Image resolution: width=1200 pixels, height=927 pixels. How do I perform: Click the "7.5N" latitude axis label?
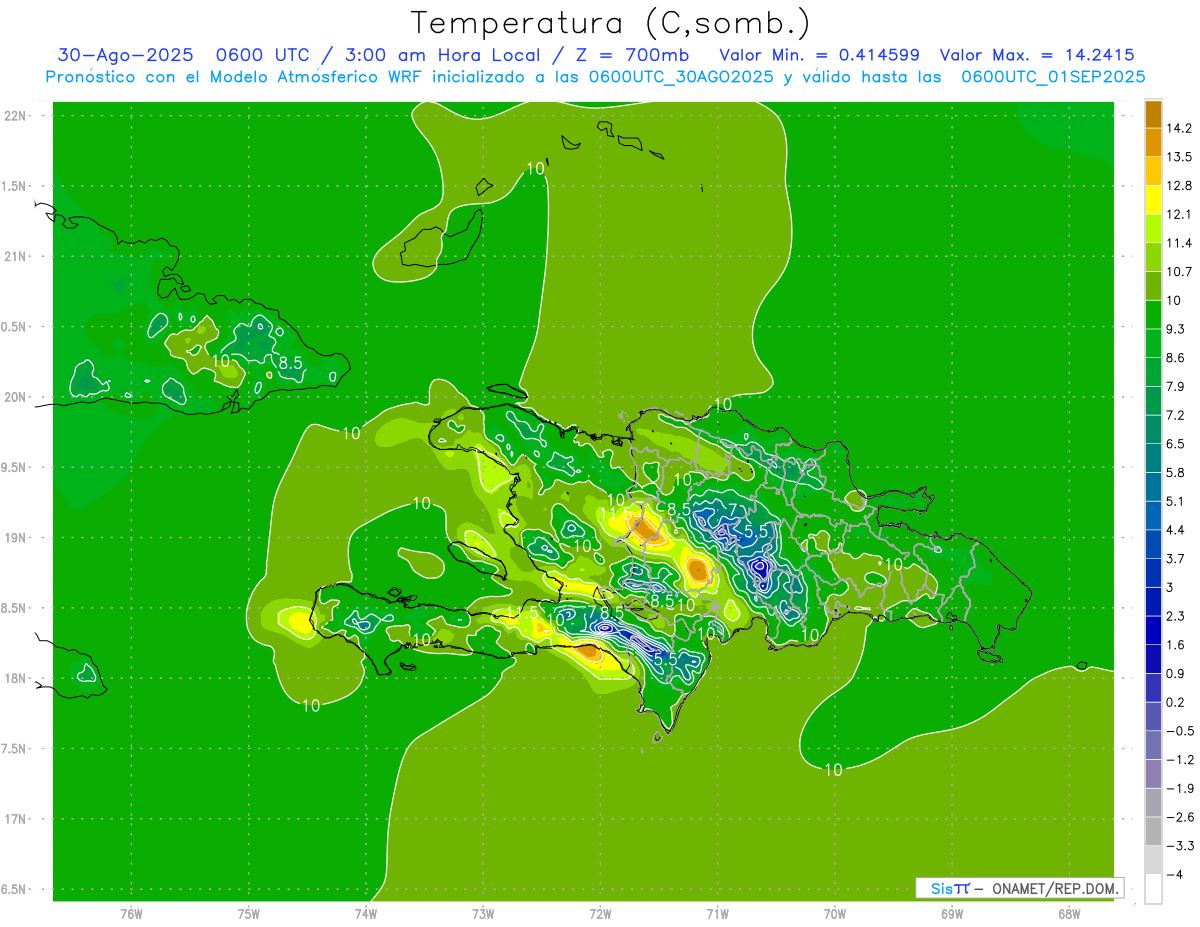(x=15, y=750)
